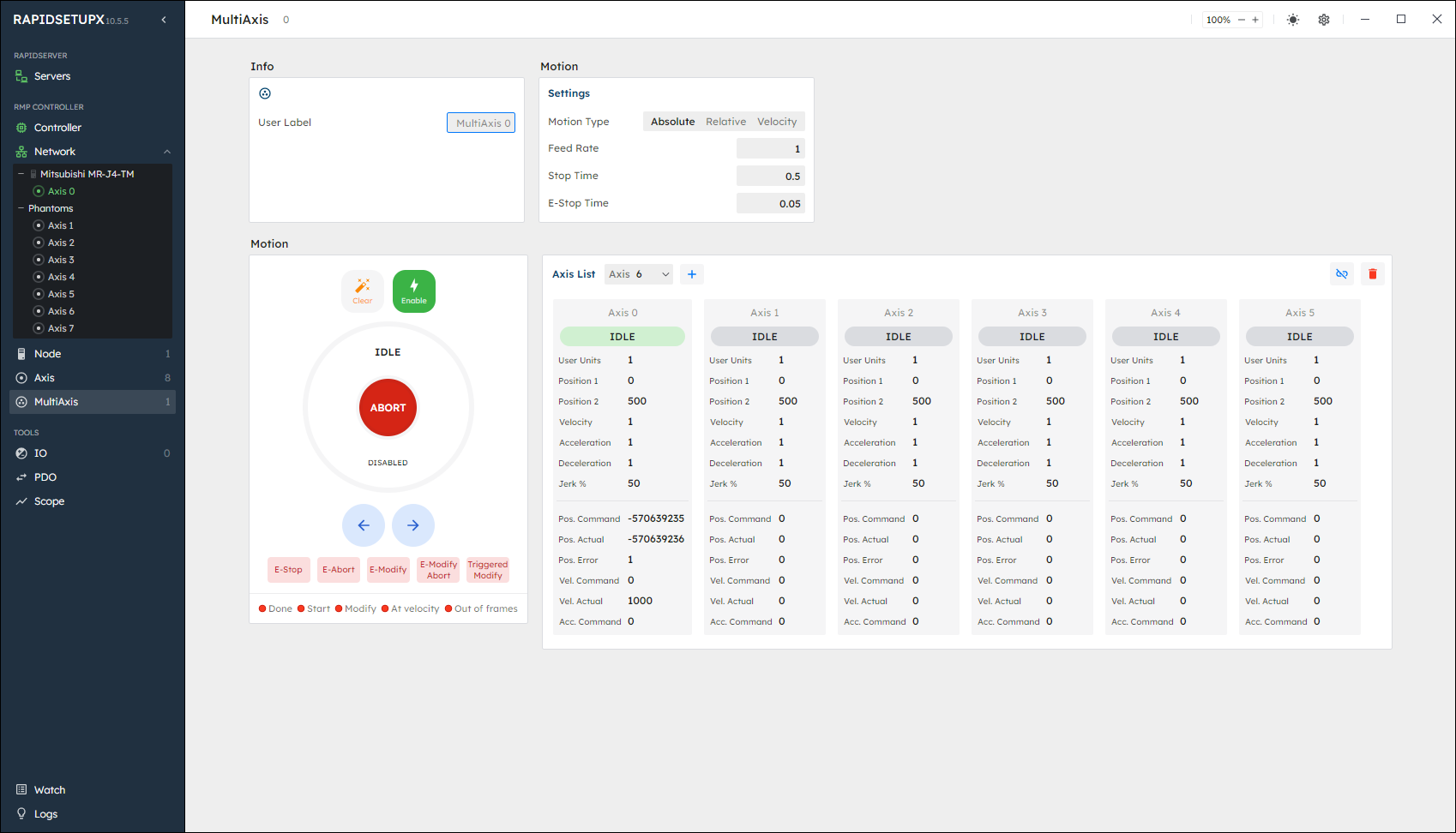Trigger E-Stop
This screenshot has height=833, width=1456.
(288, 570)
